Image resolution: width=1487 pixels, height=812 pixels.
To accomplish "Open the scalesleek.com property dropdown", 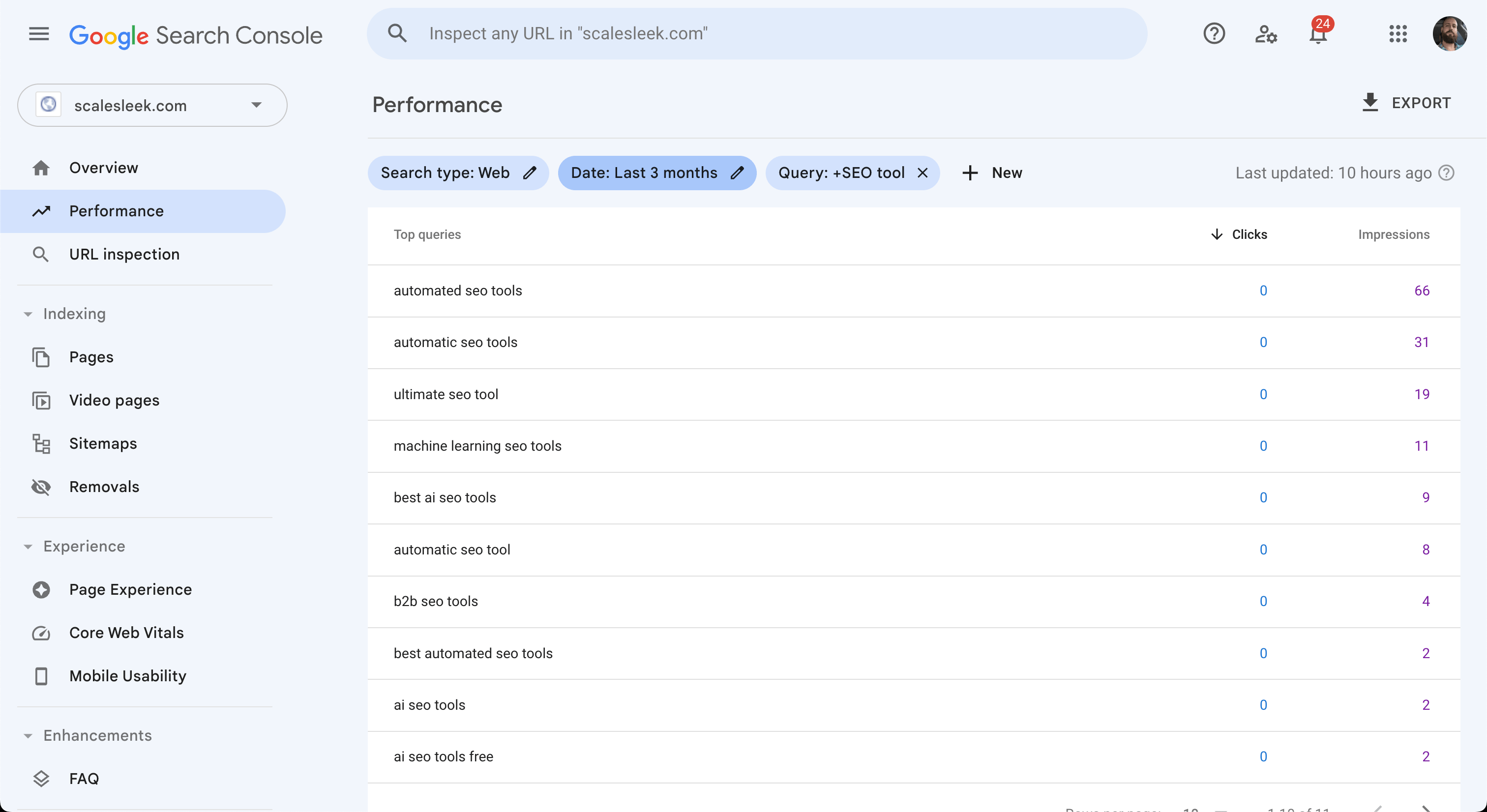I will 152,105.
